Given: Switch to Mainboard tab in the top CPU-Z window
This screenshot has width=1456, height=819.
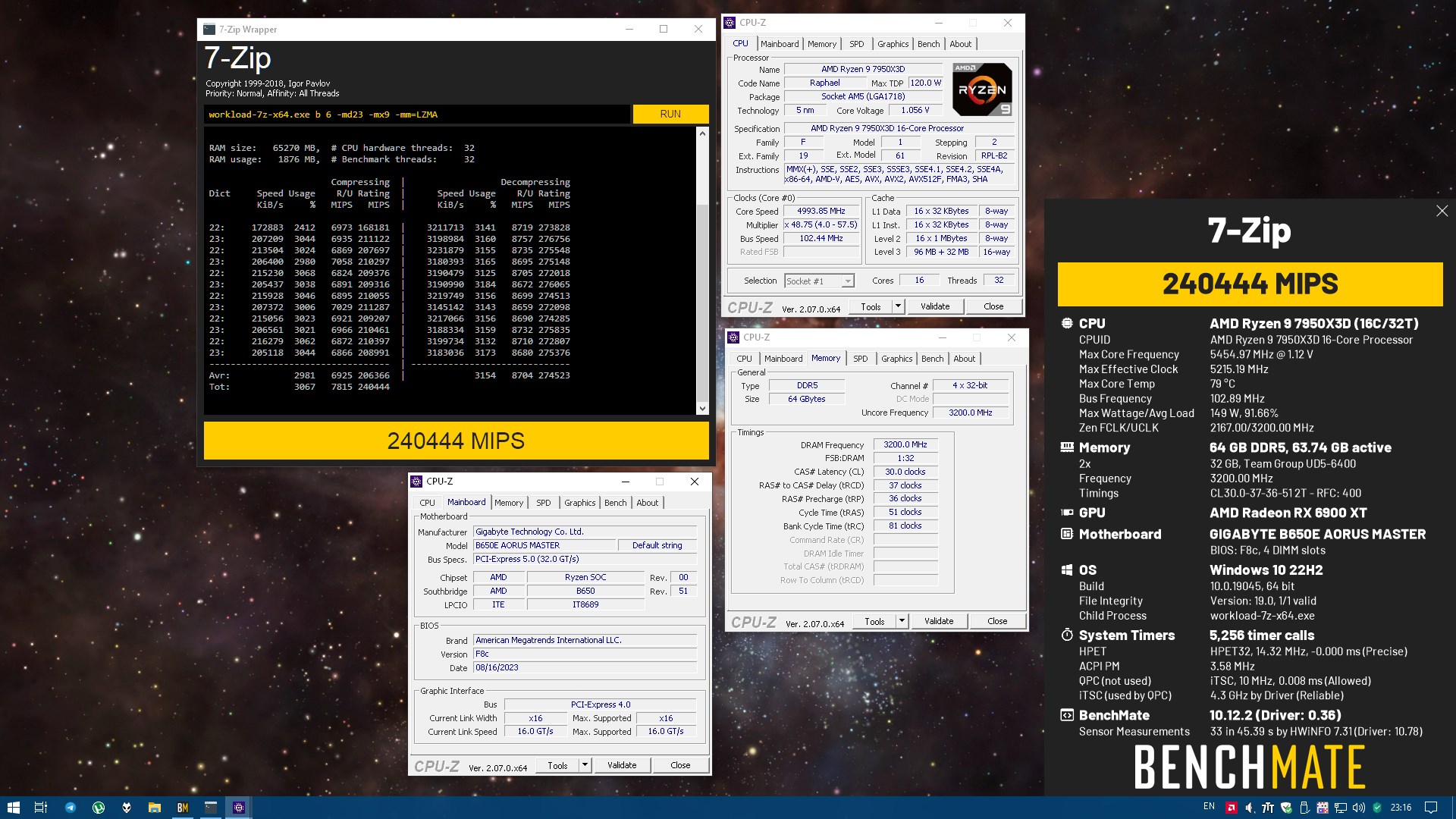Looking at the screenshot, I should 780,44.
